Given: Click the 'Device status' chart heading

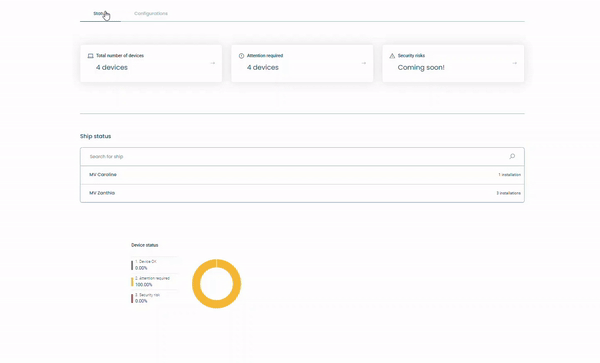Looking at the screenshot, I should click(145, 245).
